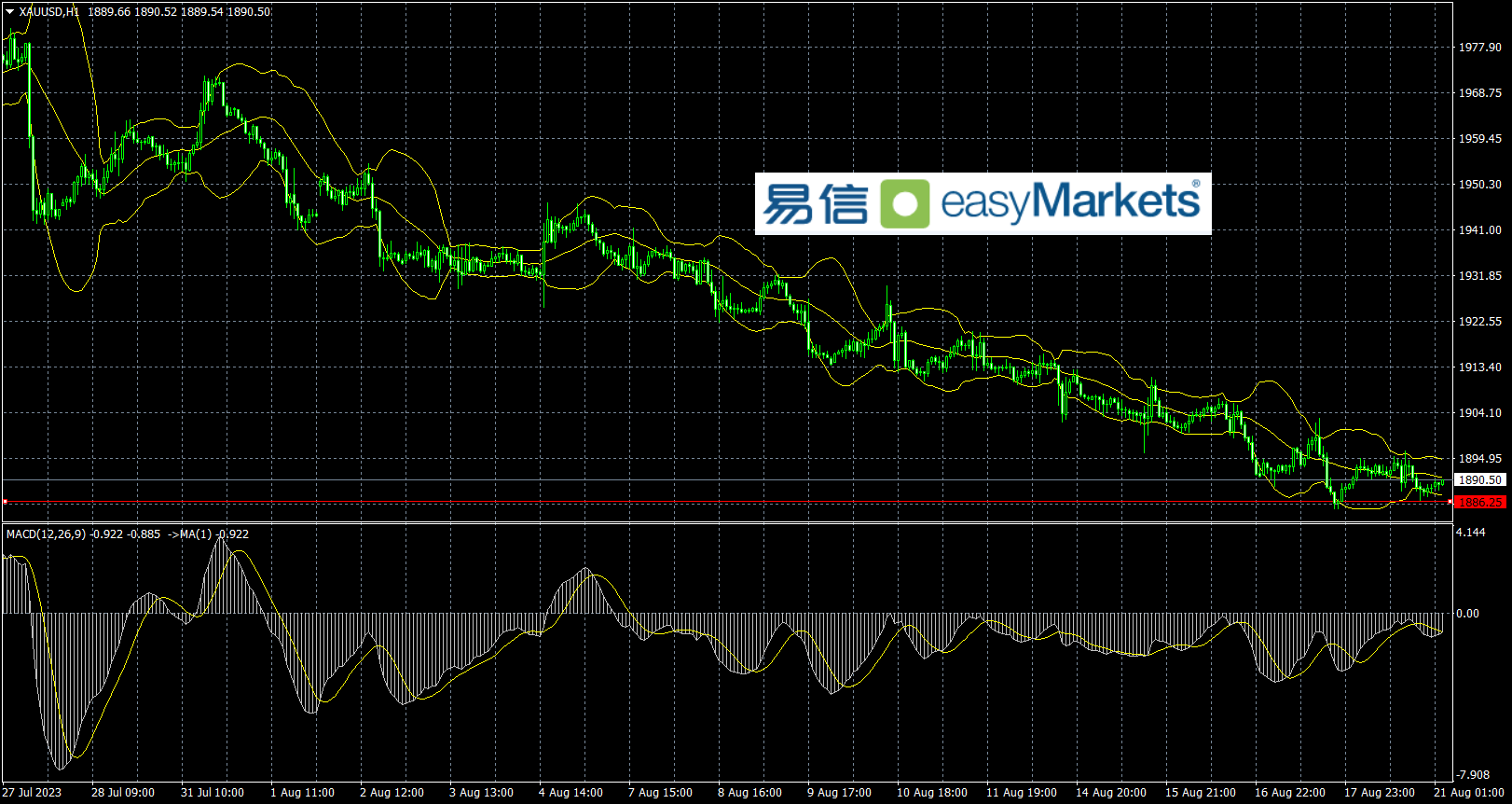Click the easyMarkets wordmark text

(x=1070, y=201)
